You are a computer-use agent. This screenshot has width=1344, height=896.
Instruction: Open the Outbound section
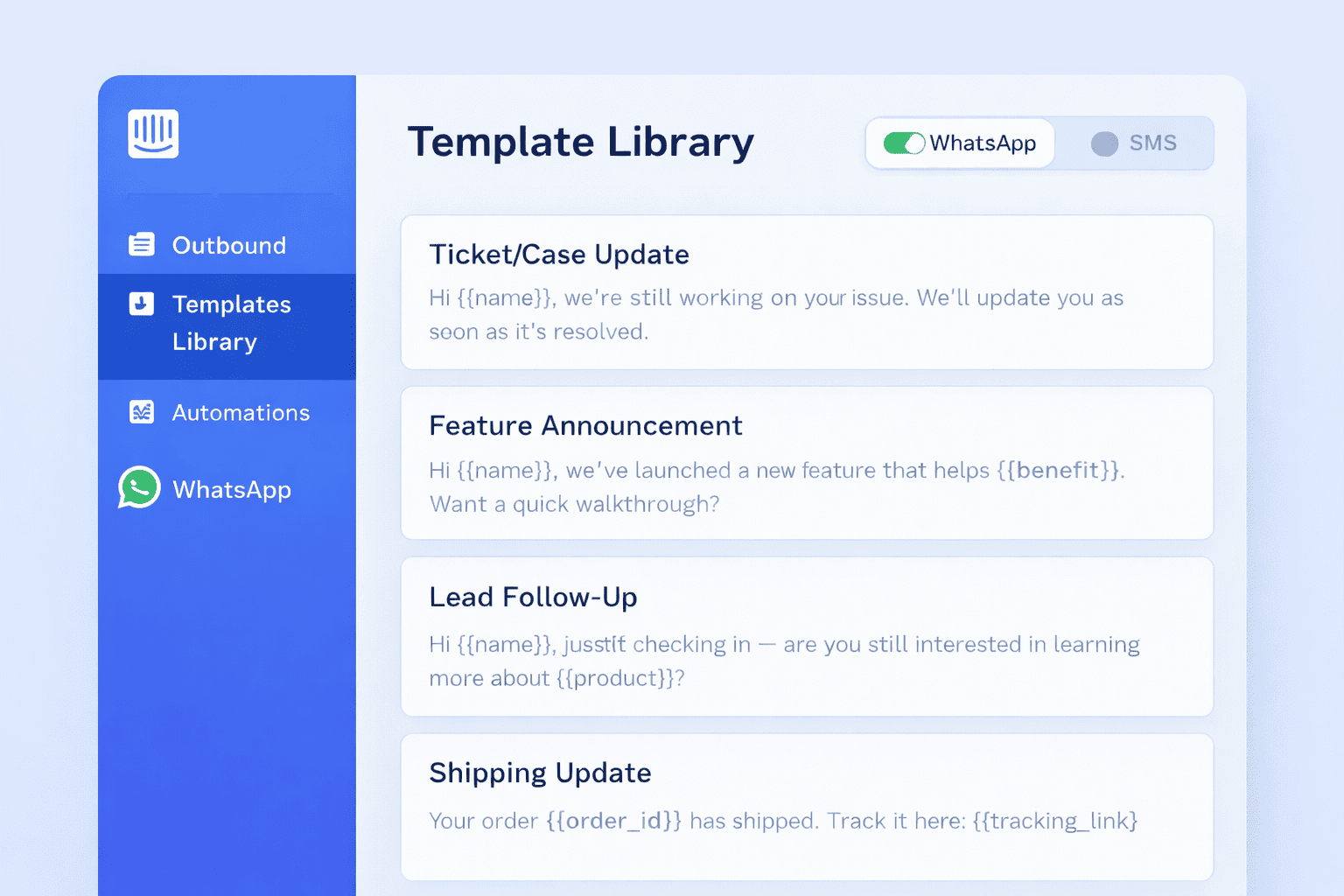coord(227,245)
